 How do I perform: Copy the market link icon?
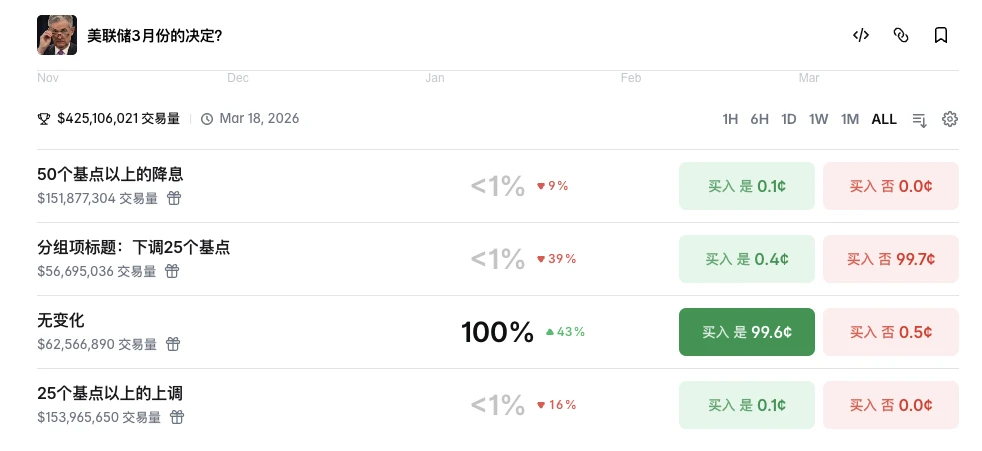[900, 35]
